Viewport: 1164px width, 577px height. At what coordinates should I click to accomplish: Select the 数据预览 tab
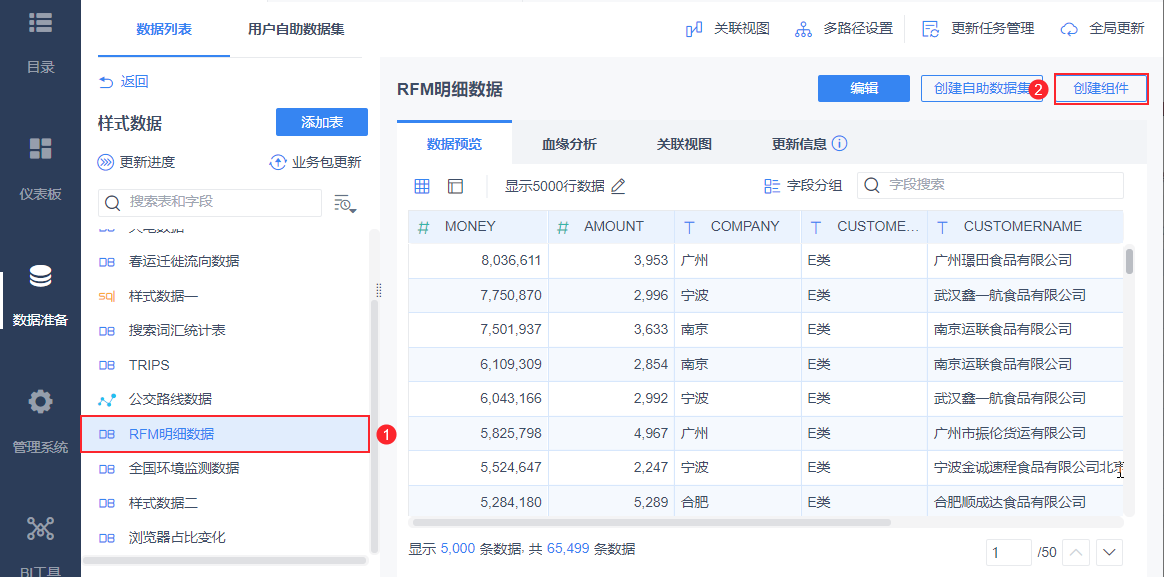(x=454, y=143)
